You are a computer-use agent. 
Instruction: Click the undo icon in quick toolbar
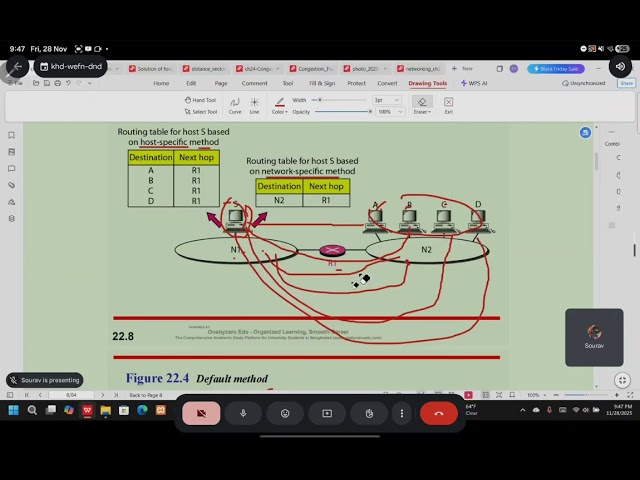point(68,83)
